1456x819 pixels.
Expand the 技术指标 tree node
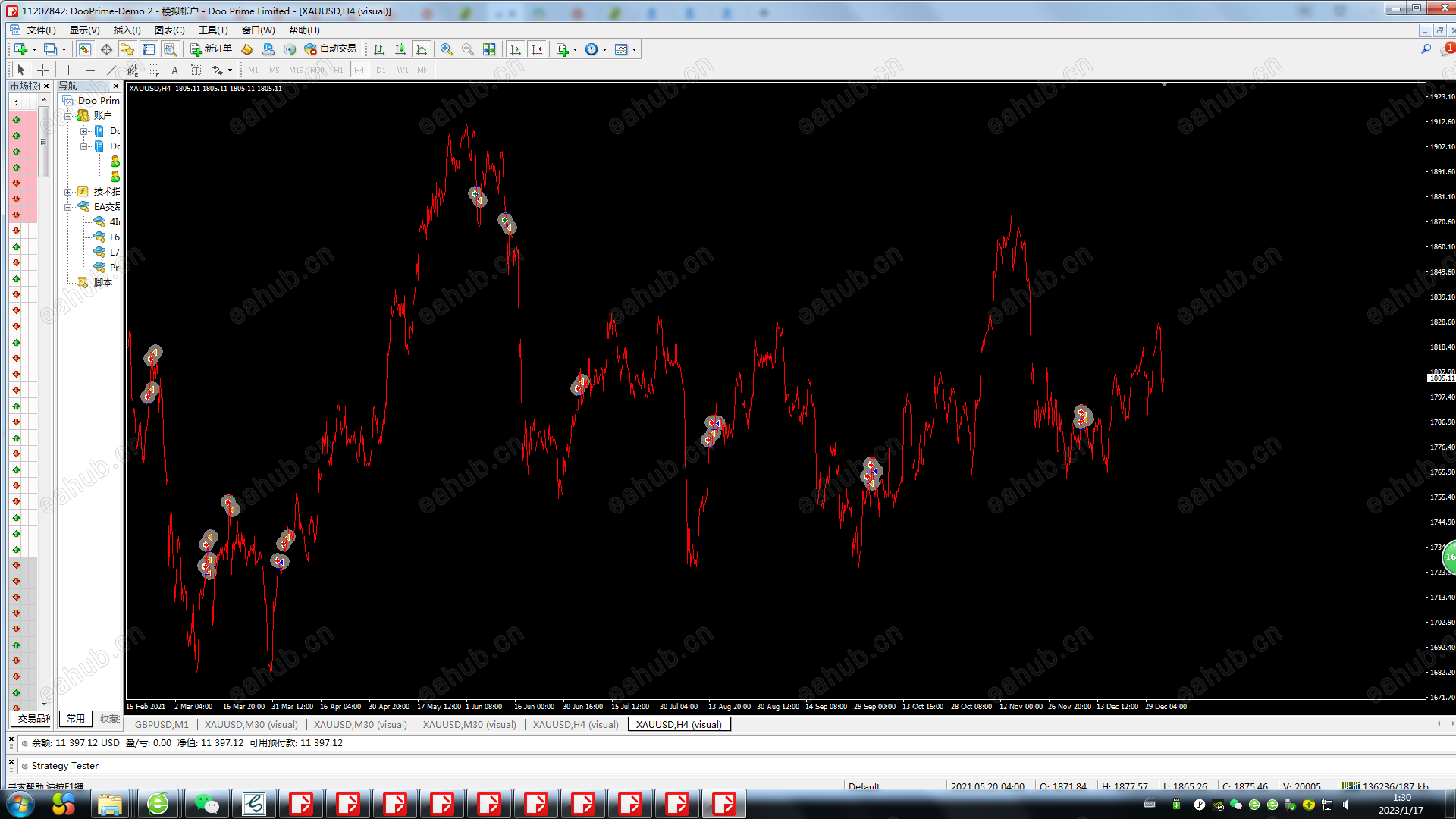[68, 192]
